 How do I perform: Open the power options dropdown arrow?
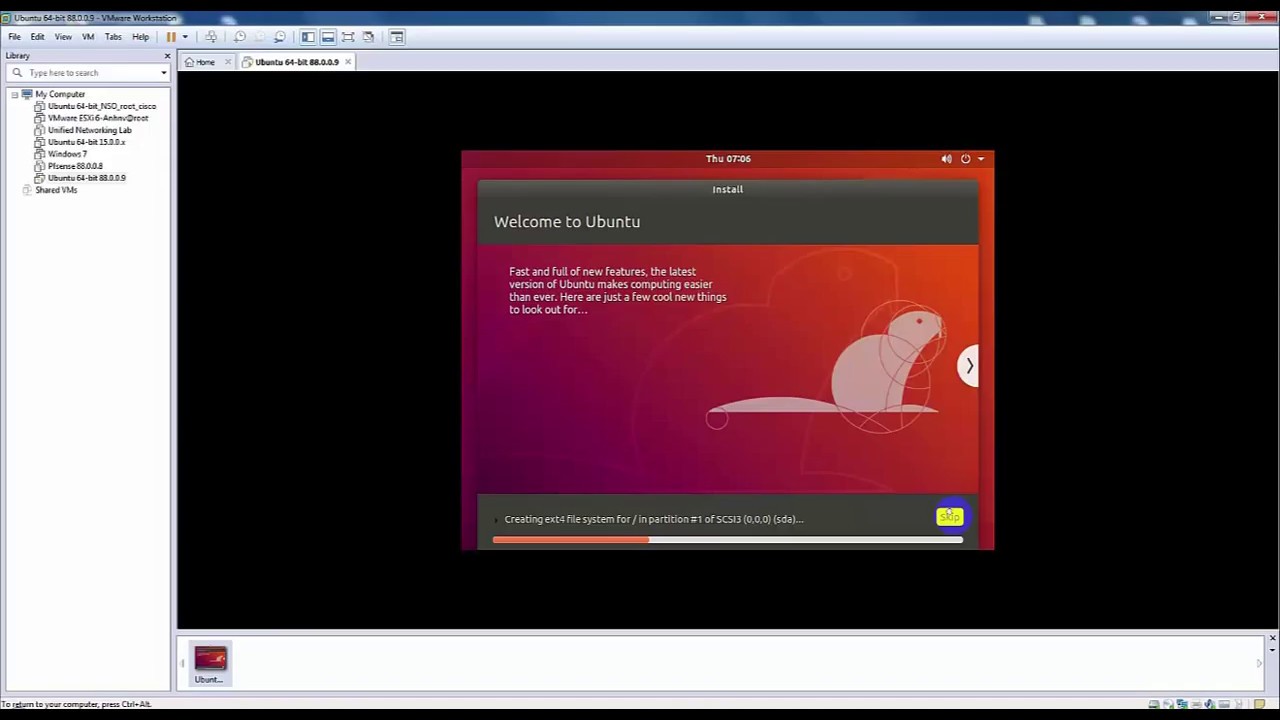[184, 37]
